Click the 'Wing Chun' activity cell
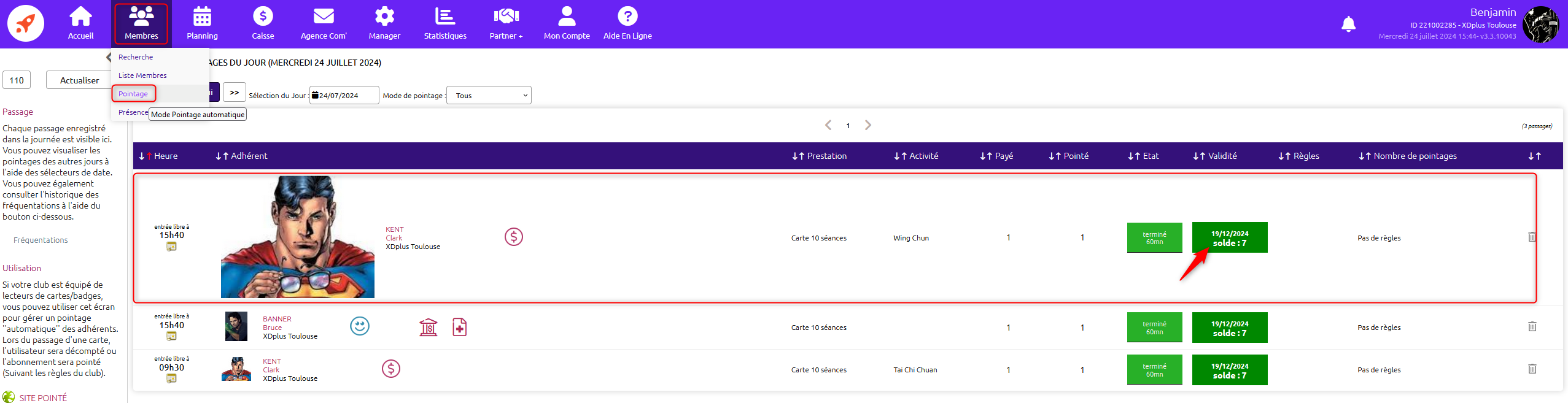Screen dimensions: 1568x403 click(911, 238)
